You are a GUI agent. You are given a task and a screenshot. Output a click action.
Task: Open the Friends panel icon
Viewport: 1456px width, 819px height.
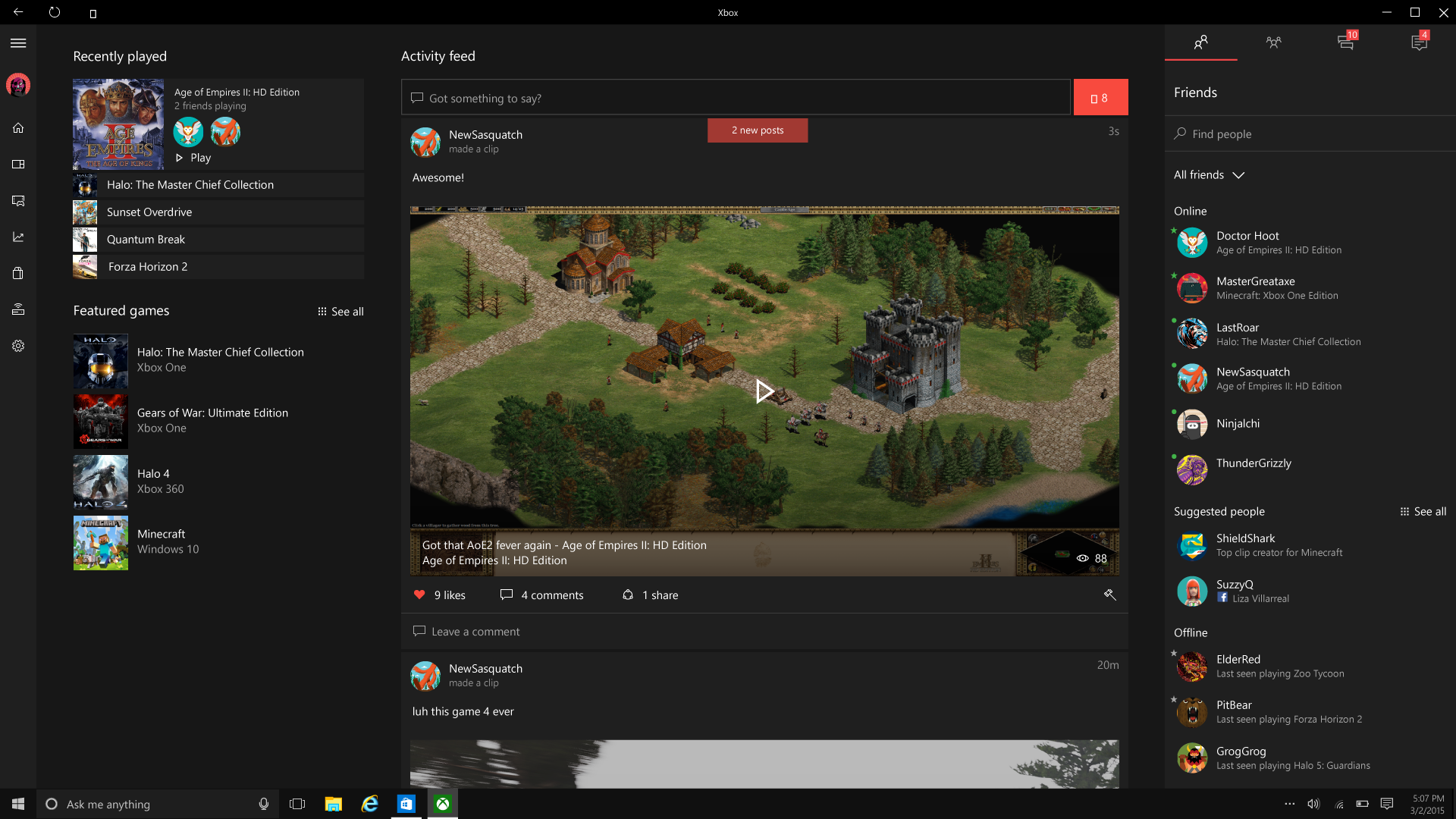(x=1200, y=42)
